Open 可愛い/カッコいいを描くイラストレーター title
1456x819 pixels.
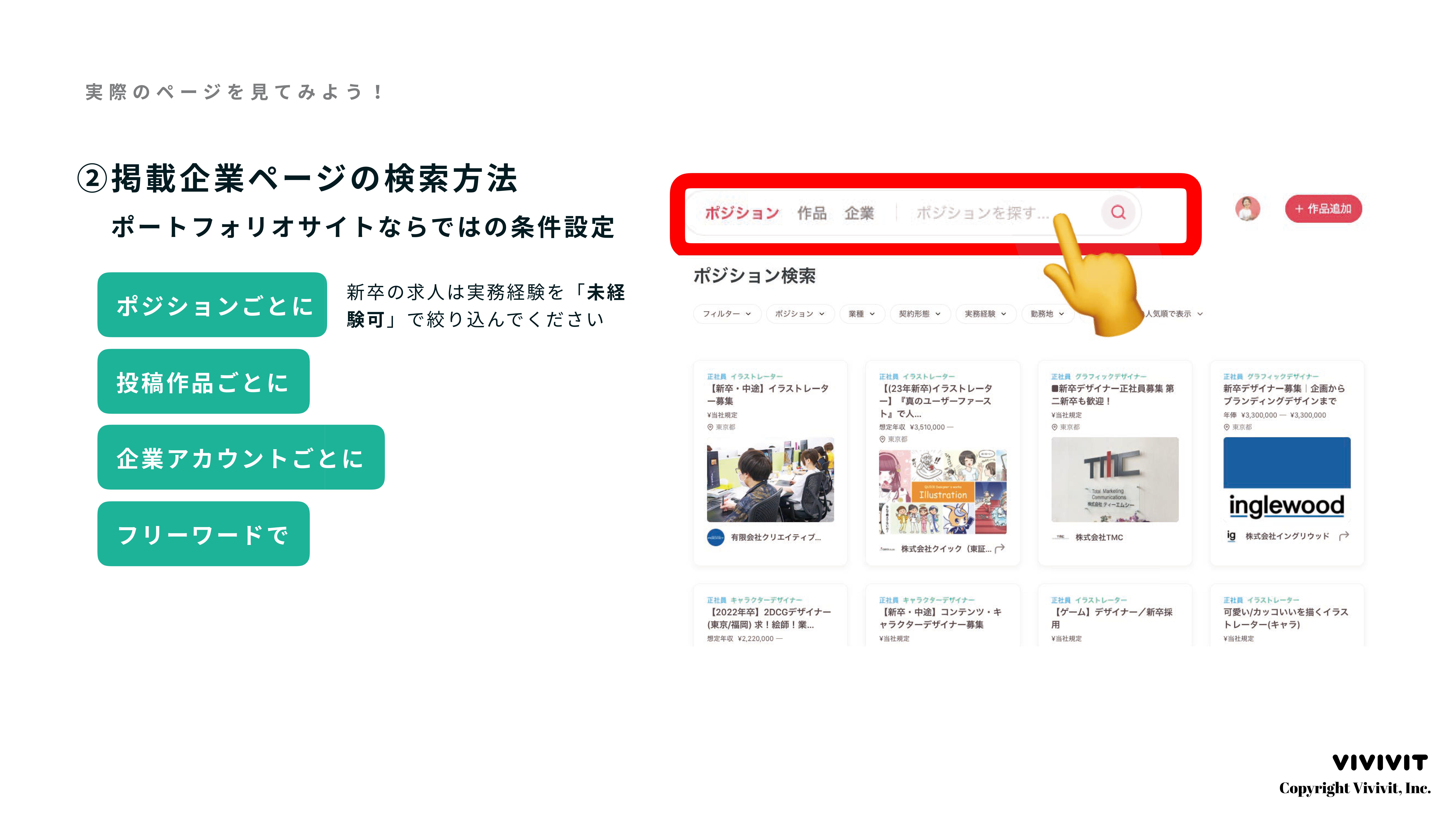[x=1286, y=618]
